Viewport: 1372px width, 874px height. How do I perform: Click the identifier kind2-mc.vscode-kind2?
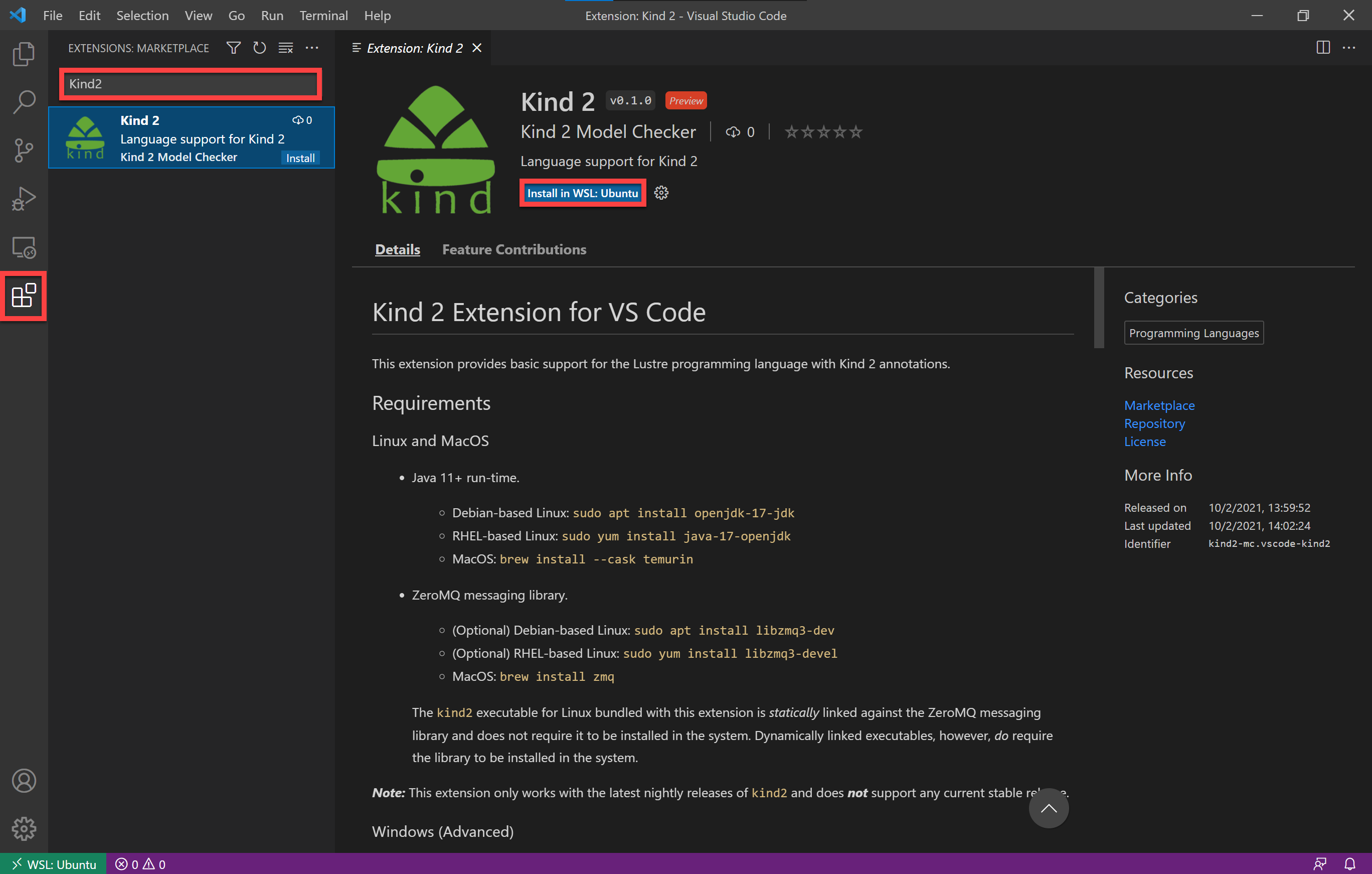click(x=1269, y=544)
